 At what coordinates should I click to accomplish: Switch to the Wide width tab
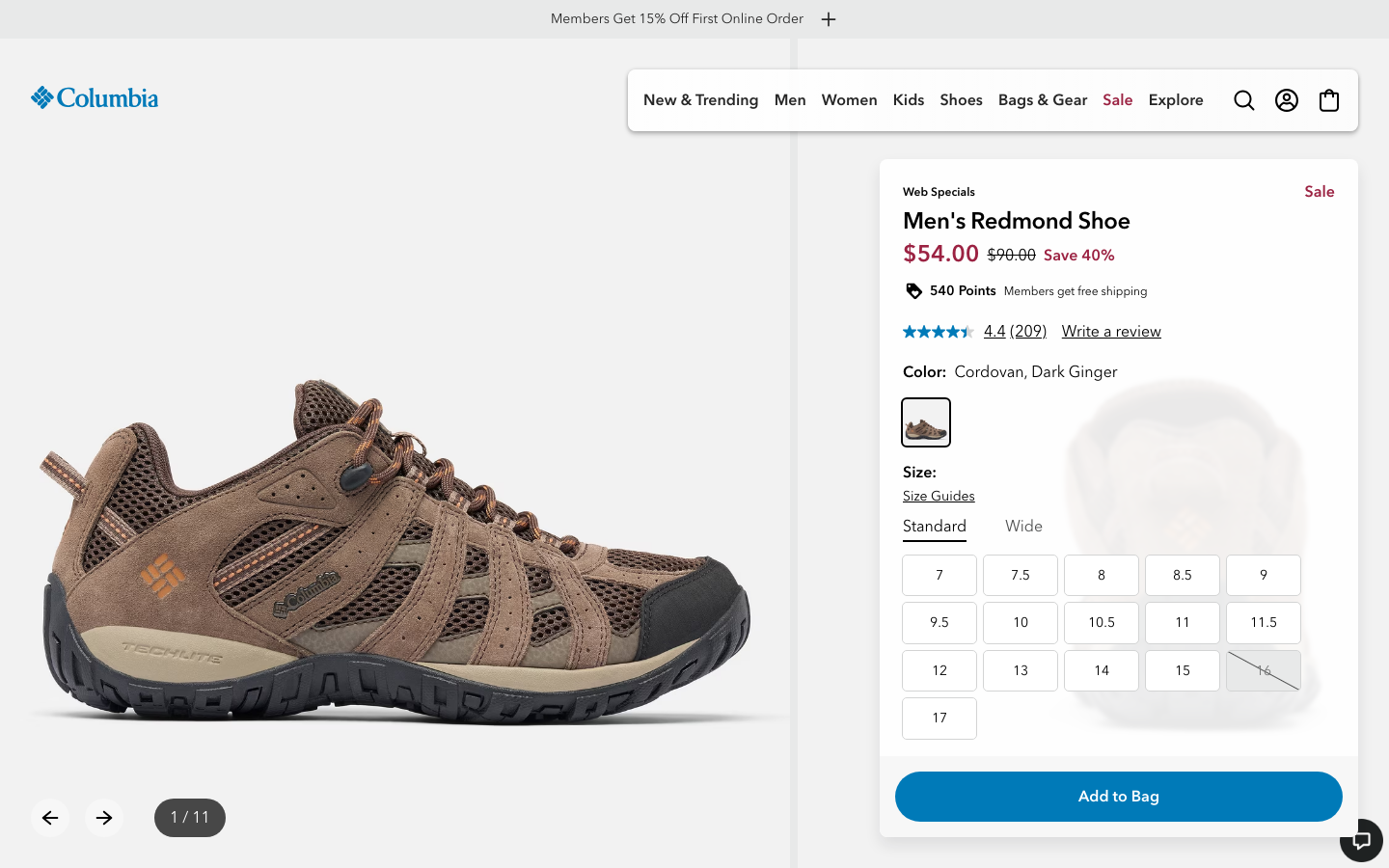point(1023,527)
